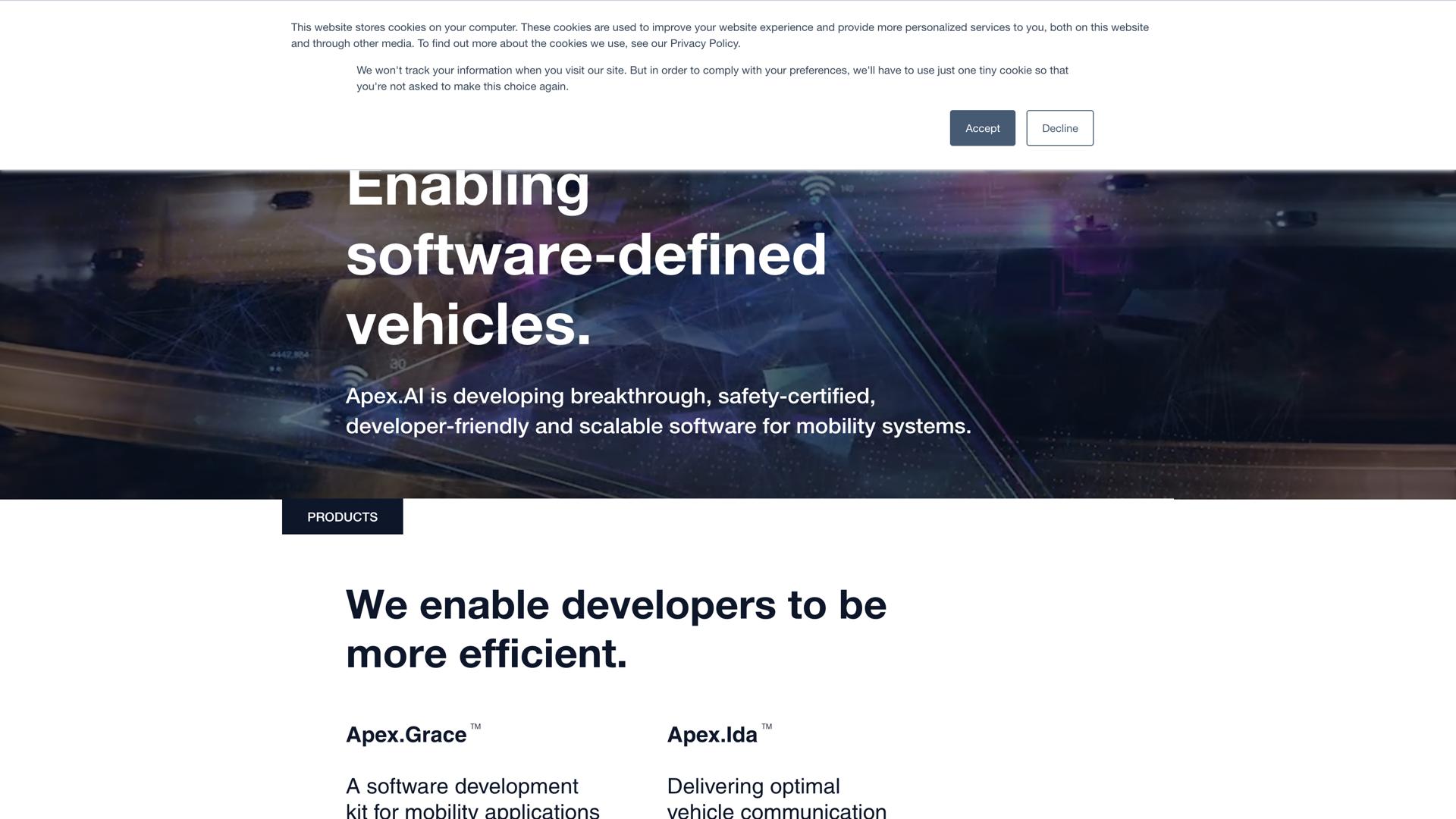Click the 4442,884 data overlay in hero
The width and height of the screenshot is (1456, 819).
click(x=290, y=354)
